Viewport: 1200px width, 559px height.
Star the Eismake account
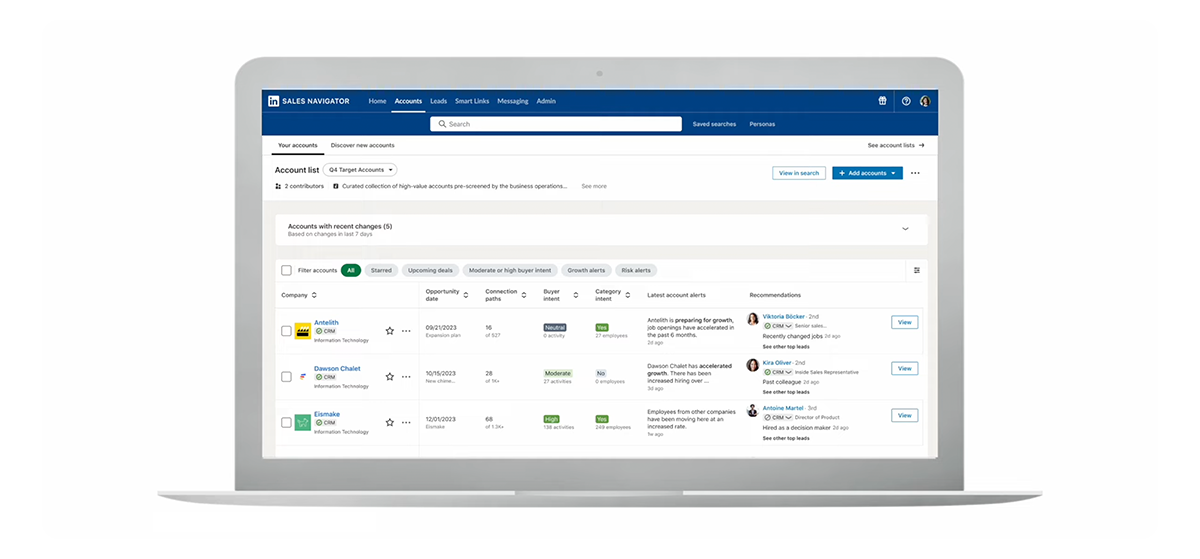pos(390,422)
